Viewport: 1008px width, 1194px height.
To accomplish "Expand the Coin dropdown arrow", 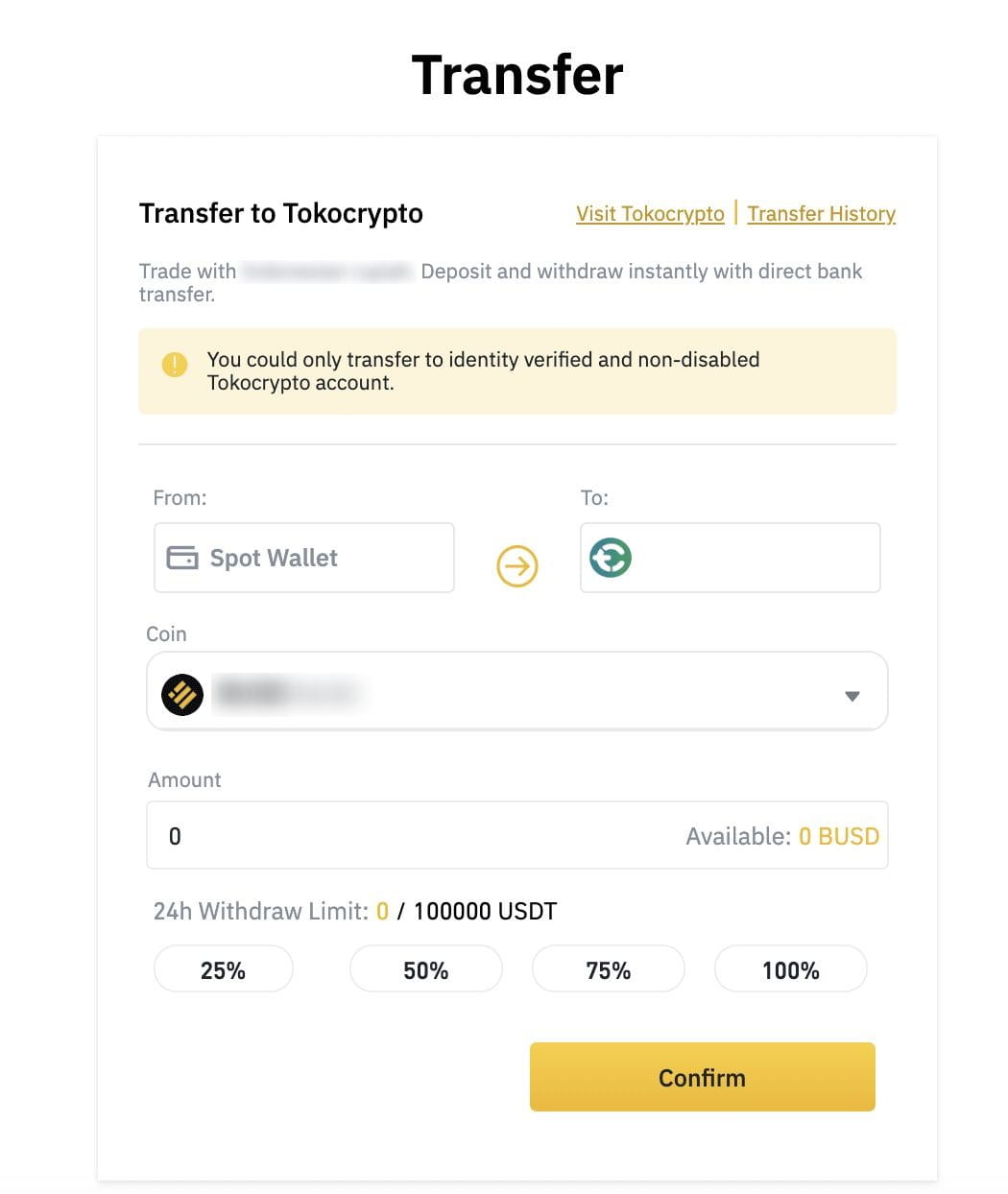I will click(852, 696).
